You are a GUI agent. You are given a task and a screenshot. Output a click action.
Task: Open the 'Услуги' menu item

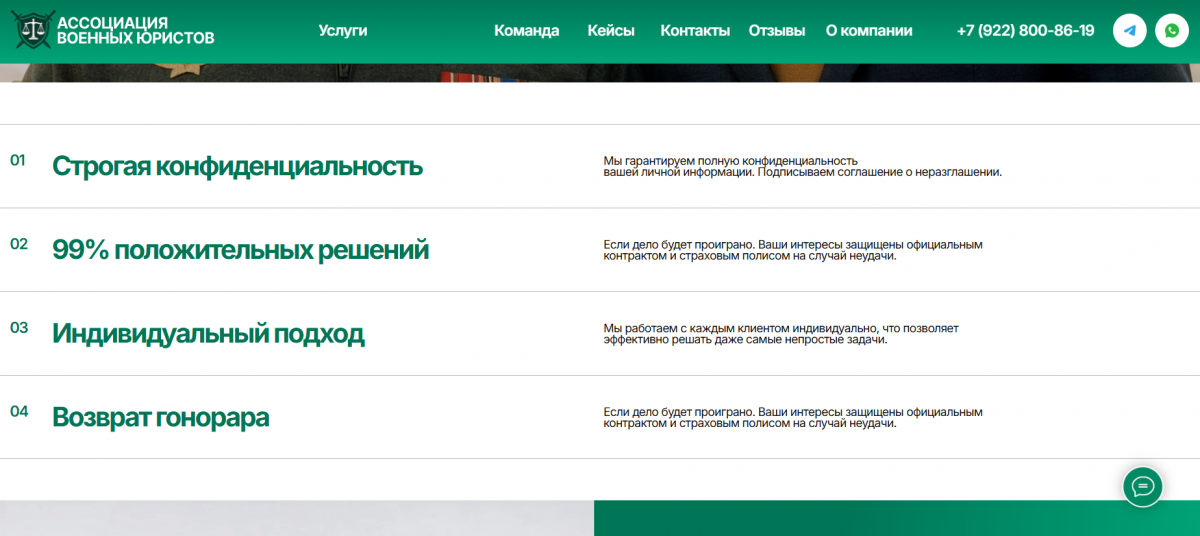tap(343, 31)
